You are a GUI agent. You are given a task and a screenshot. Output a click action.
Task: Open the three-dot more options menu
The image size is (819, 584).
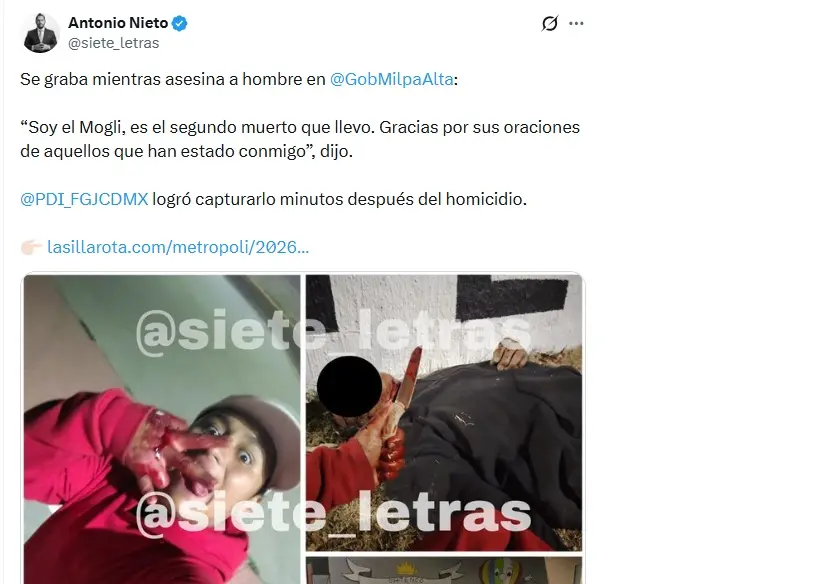576,24
